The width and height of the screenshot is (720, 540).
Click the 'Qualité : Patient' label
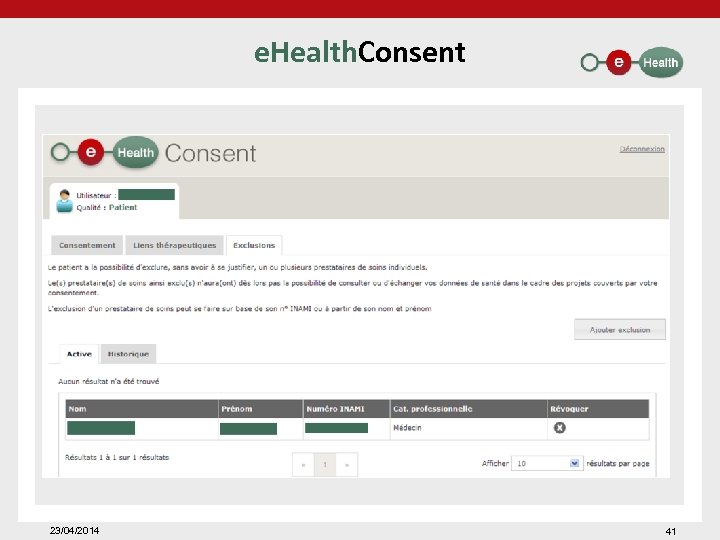(x=107, y=208)
